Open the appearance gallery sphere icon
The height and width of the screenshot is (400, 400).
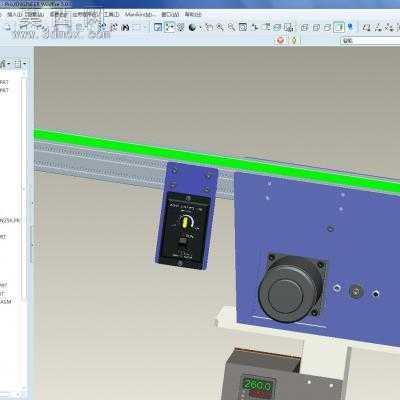click(x=192, y=27)
